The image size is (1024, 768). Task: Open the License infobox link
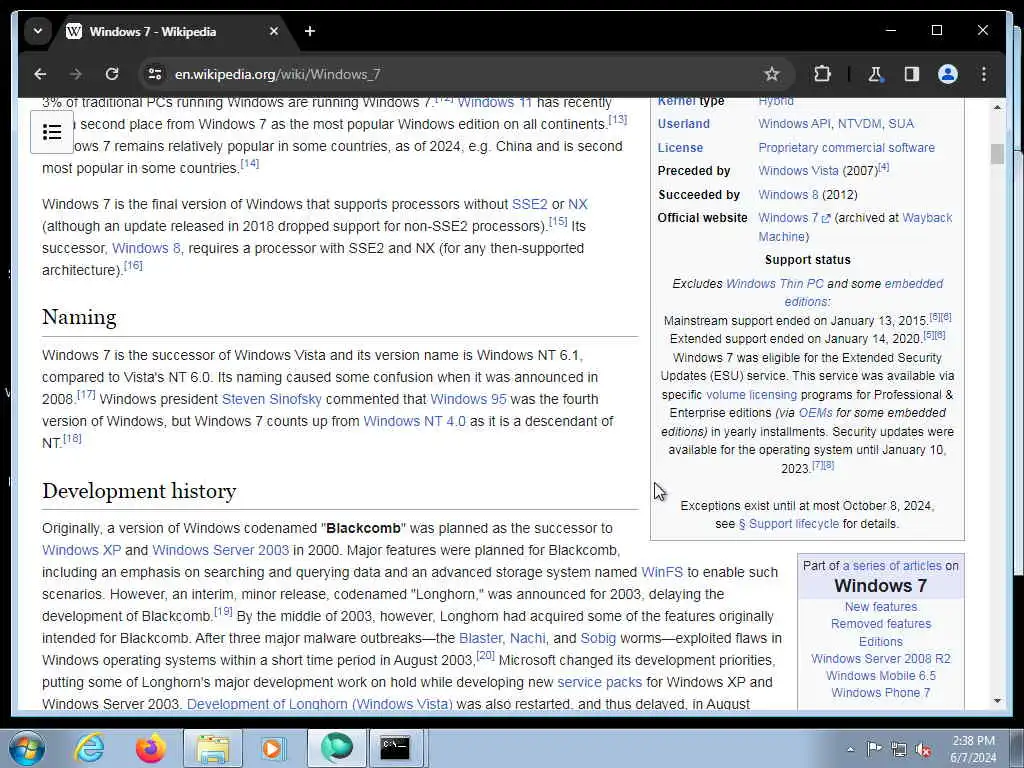(680, 148)
